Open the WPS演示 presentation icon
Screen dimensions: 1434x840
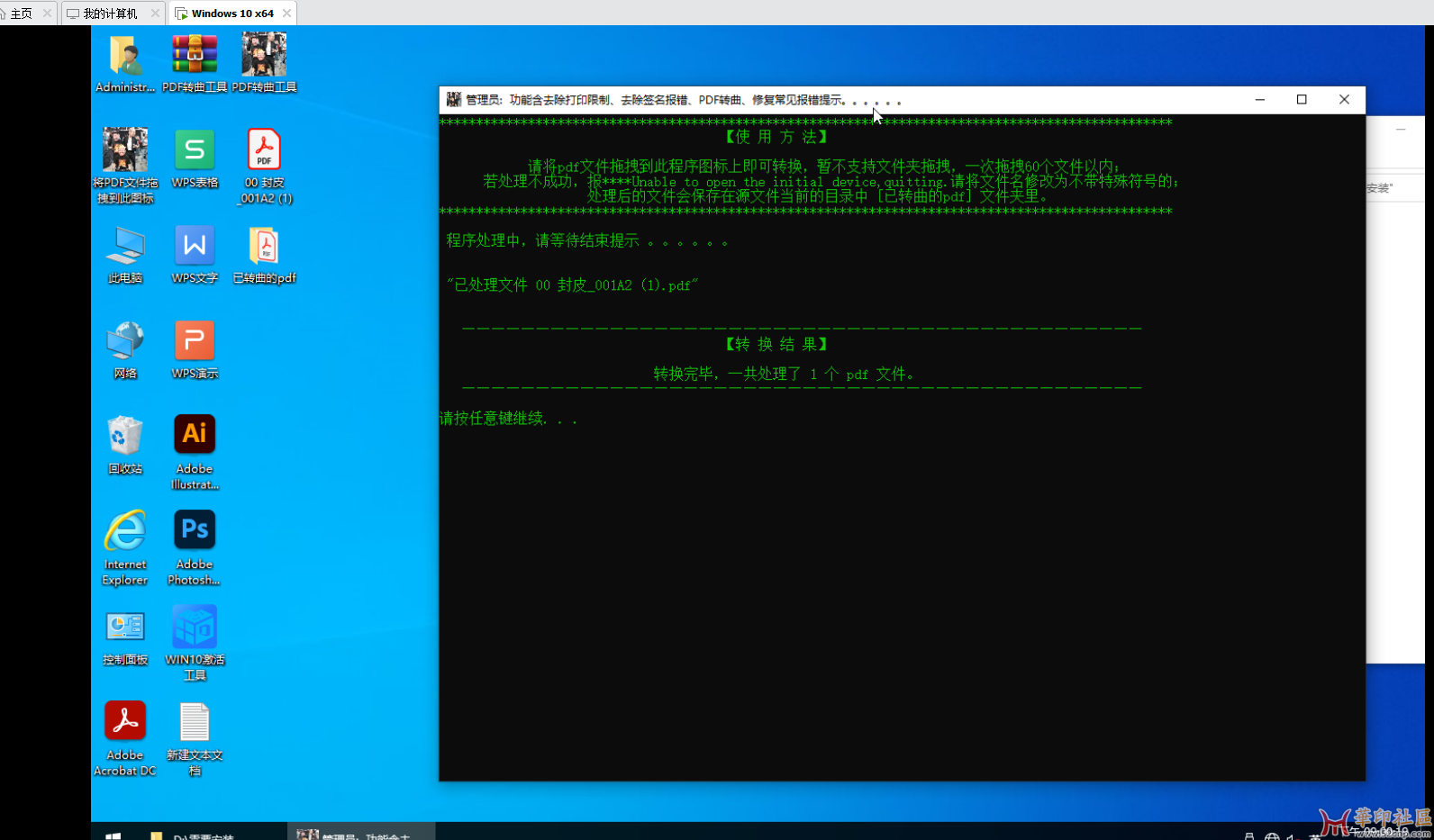(x=195, y=341)
